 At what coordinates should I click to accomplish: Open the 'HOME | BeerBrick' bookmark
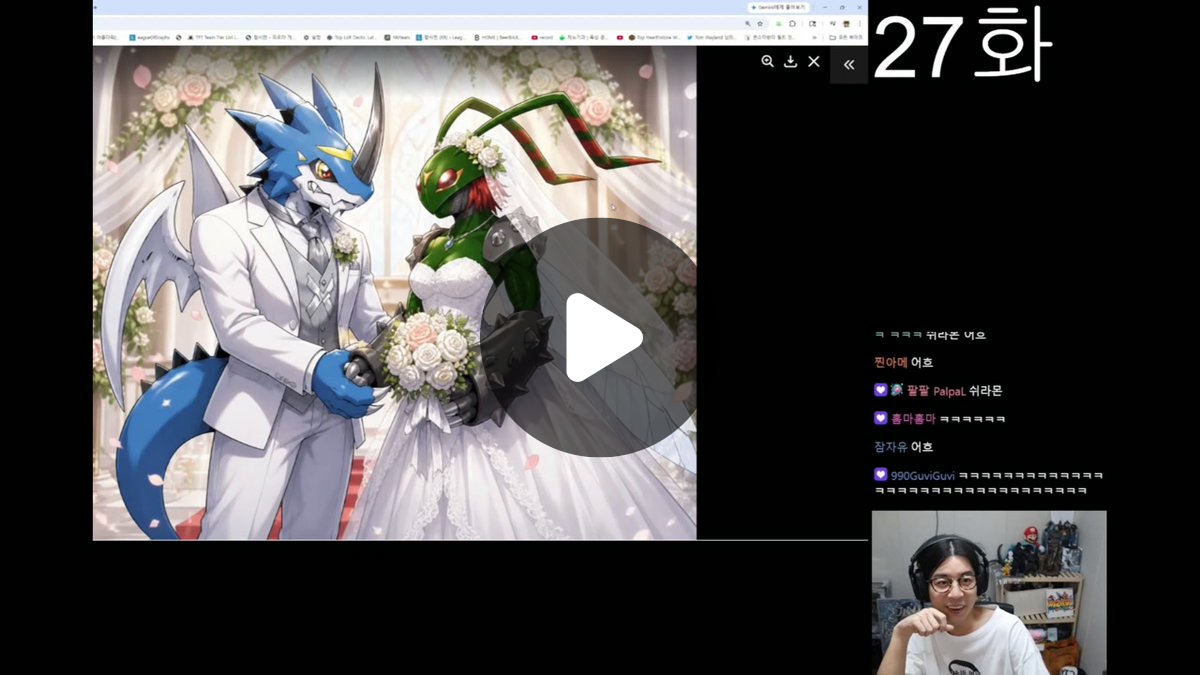pos(498,37)
